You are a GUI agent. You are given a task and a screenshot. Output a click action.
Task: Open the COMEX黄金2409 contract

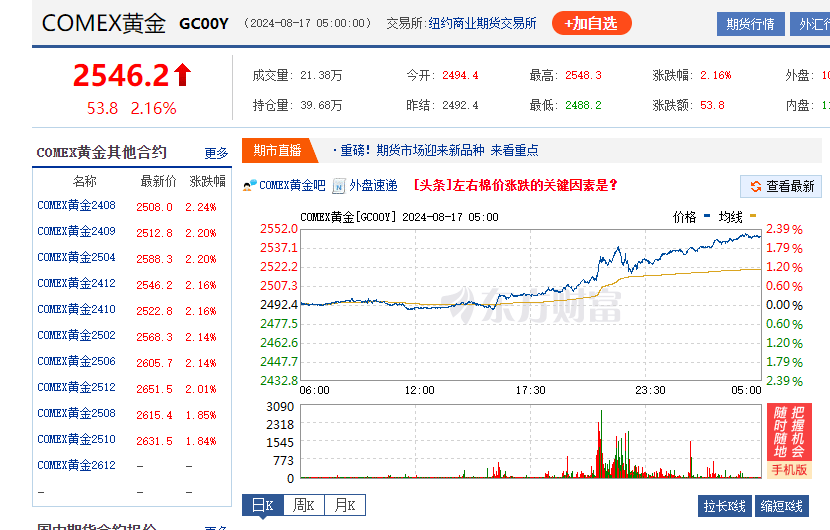pyautogui.click(x=76, y=231)
